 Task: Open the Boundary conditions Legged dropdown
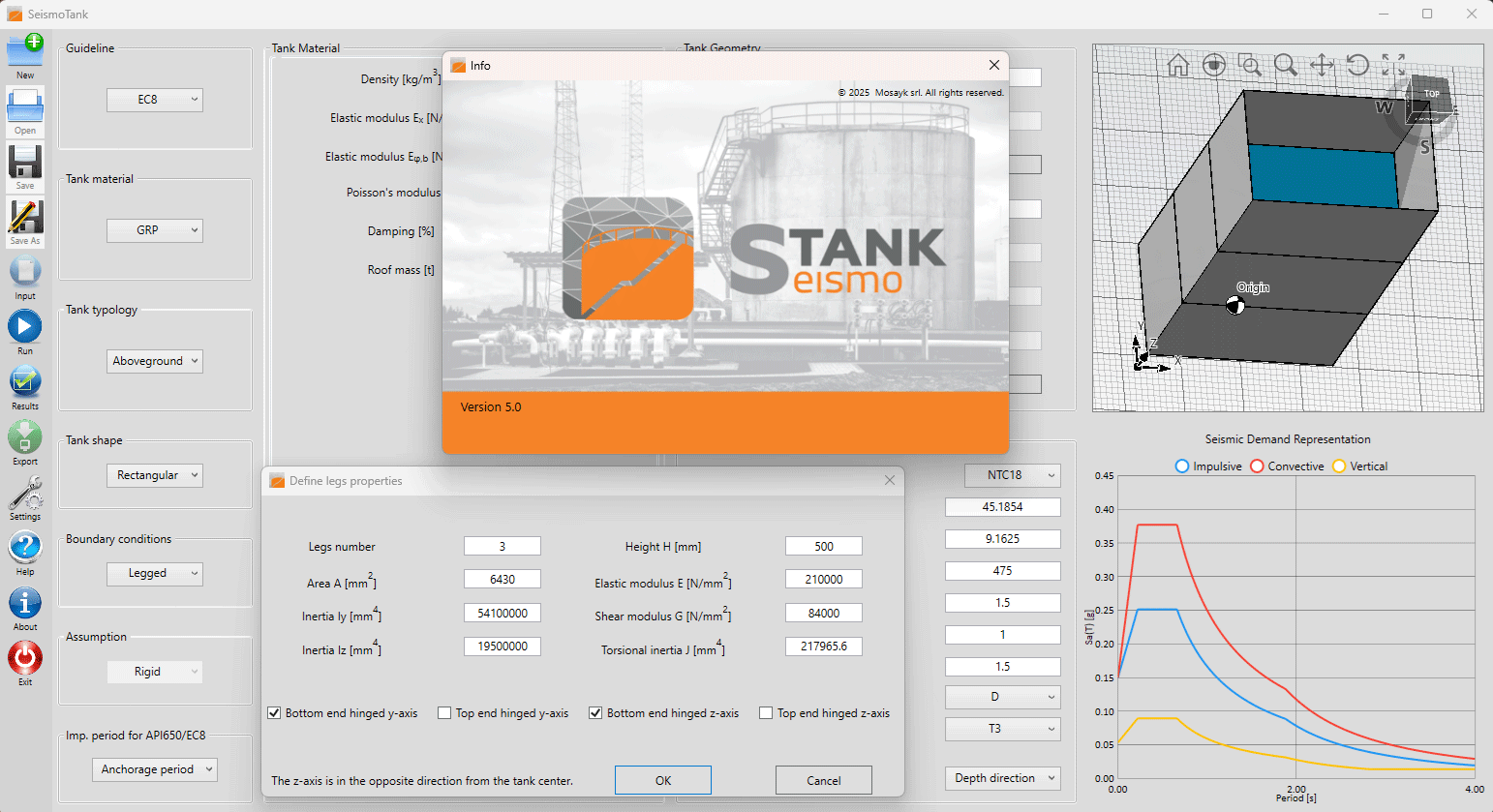coord(155,573)
